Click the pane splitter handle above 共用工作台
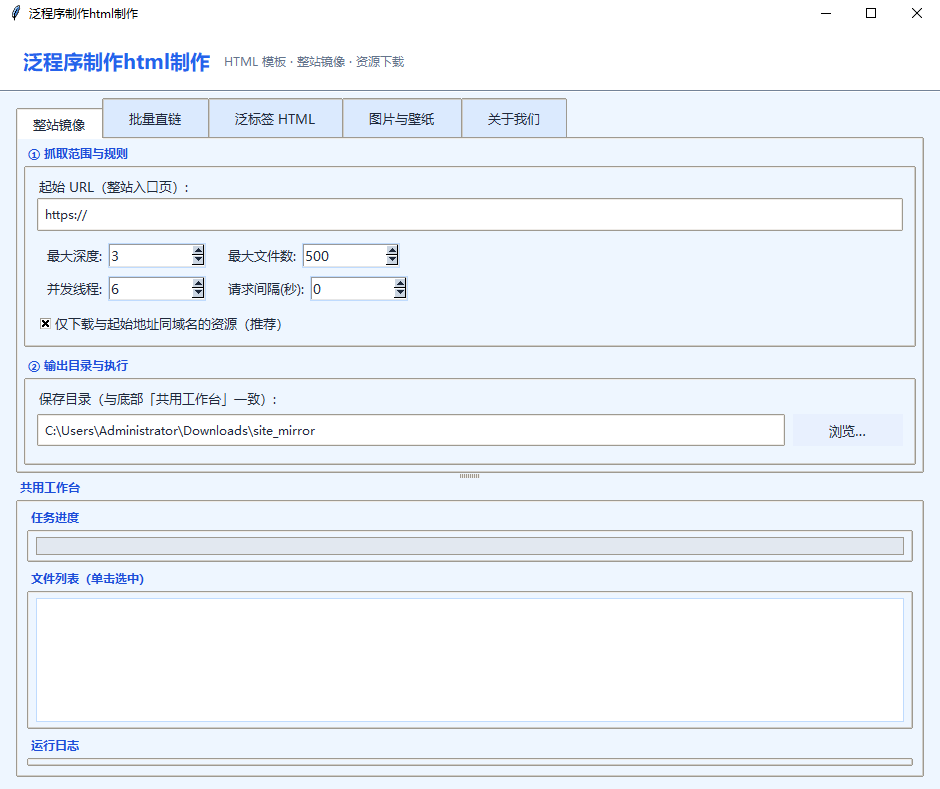 tap(470, 476)
